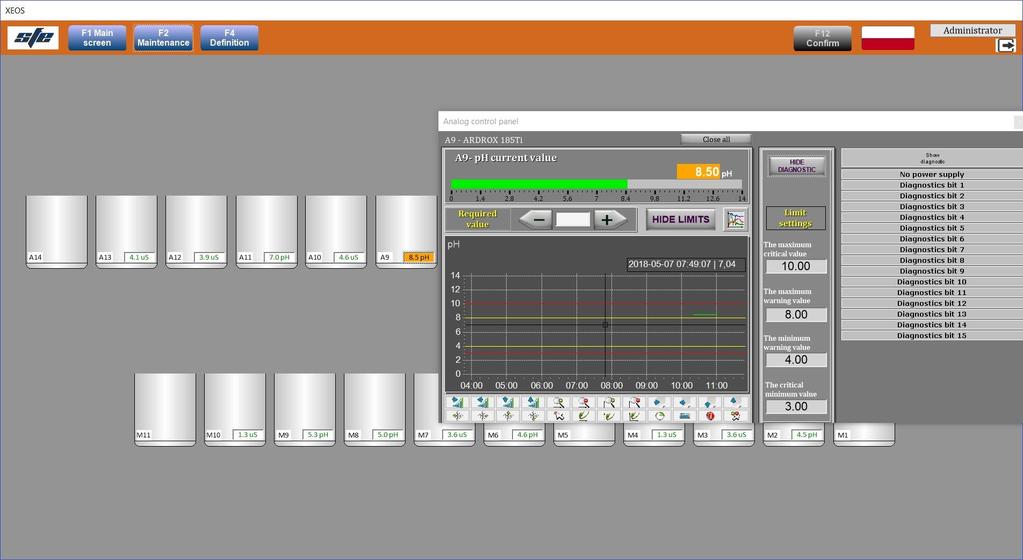Image resolution: width=1023 pixels, height=560 pixels.
Task: Click the SFE logo icon
Action: pos(33,37)
